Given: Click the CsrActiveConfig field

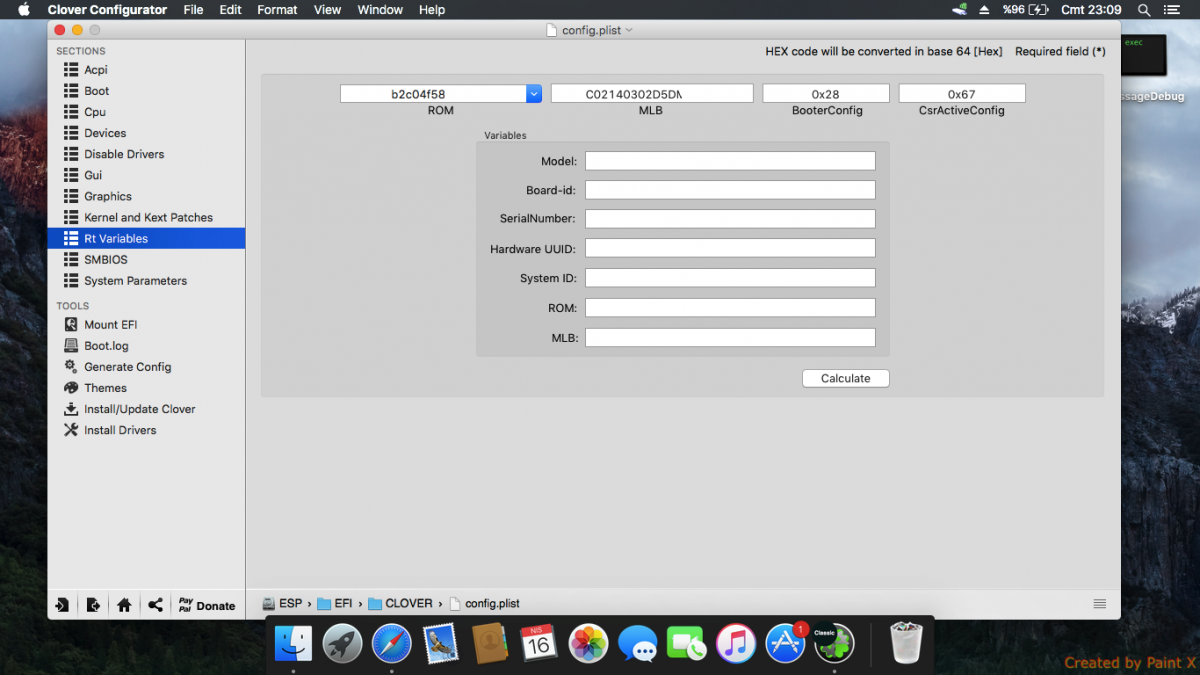Looking at the screenshot, I should pos(961,94).
